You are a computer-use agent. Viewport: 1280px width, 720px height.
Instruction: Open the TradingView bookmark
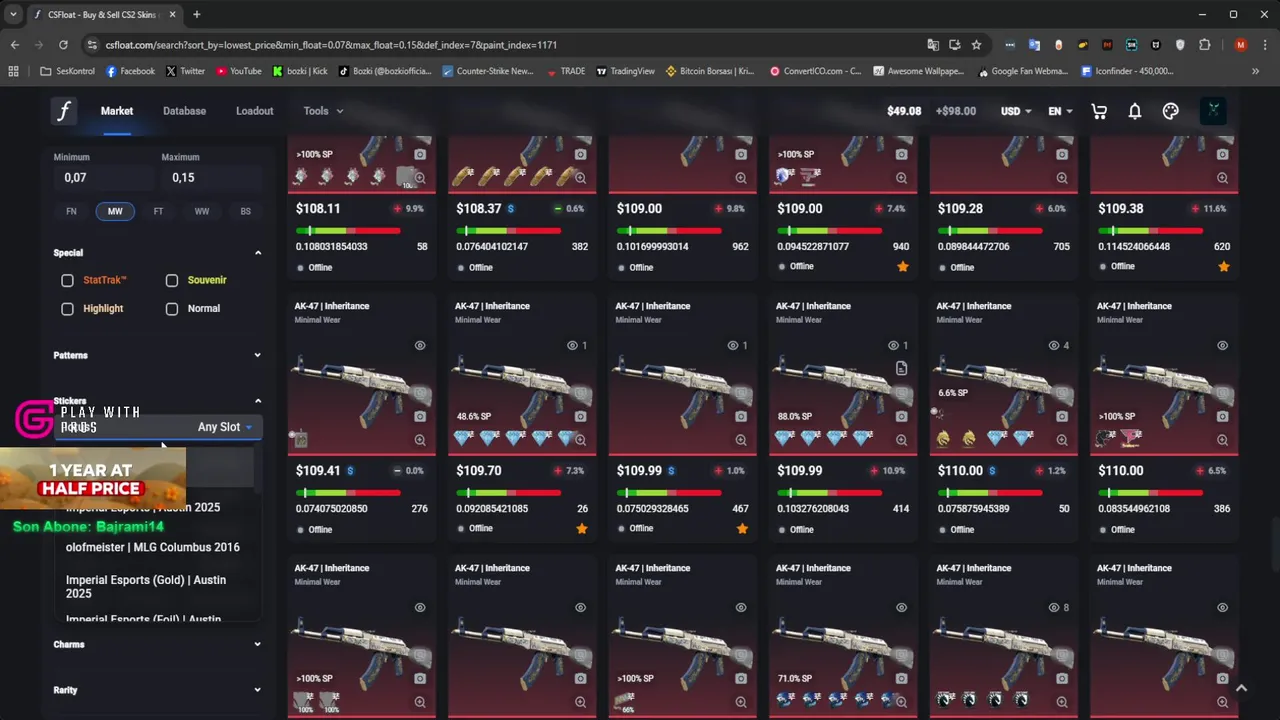click(x=625, y=71)
